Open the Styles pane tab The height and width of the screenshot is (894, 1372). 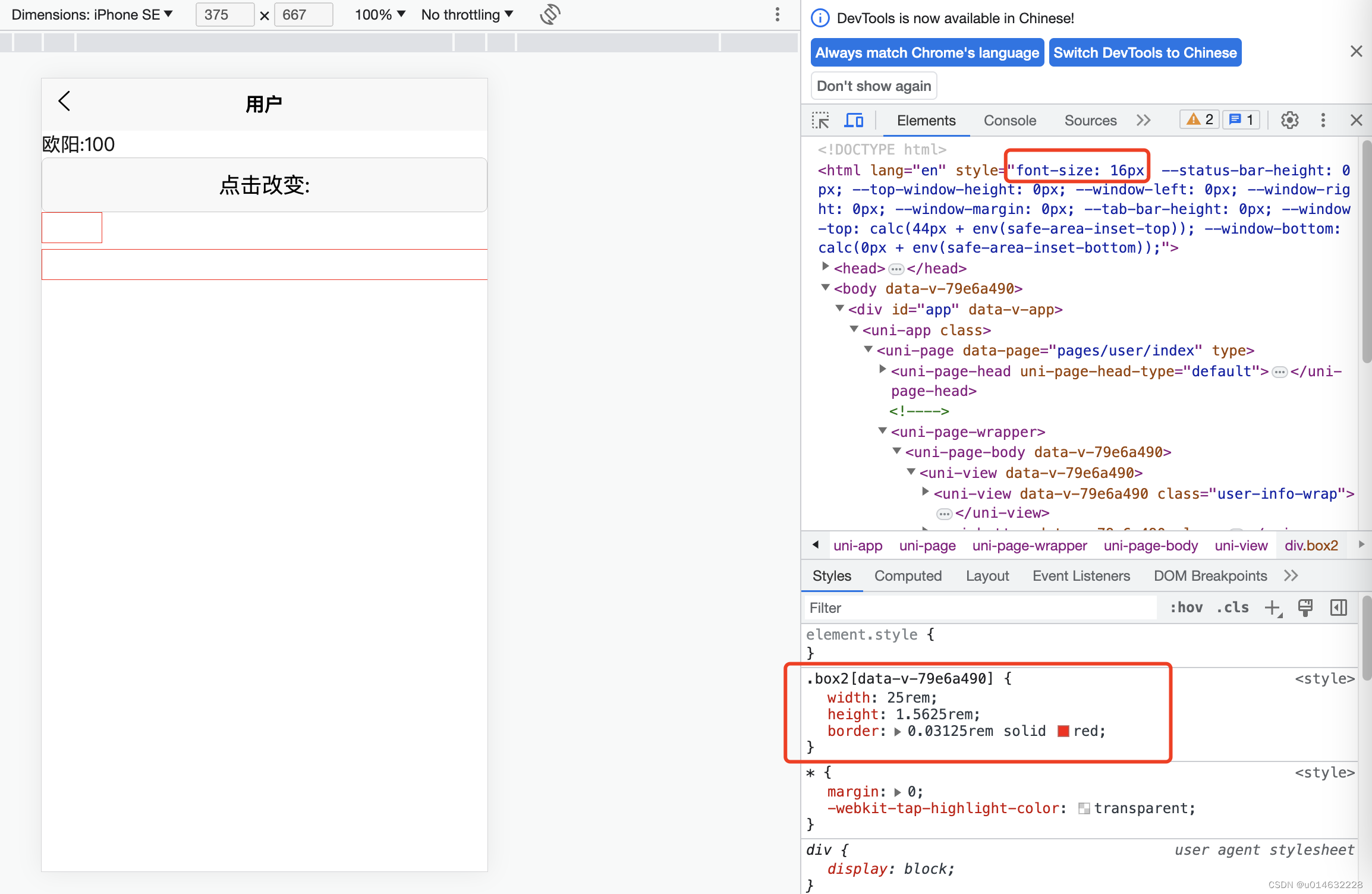point(832,576)
